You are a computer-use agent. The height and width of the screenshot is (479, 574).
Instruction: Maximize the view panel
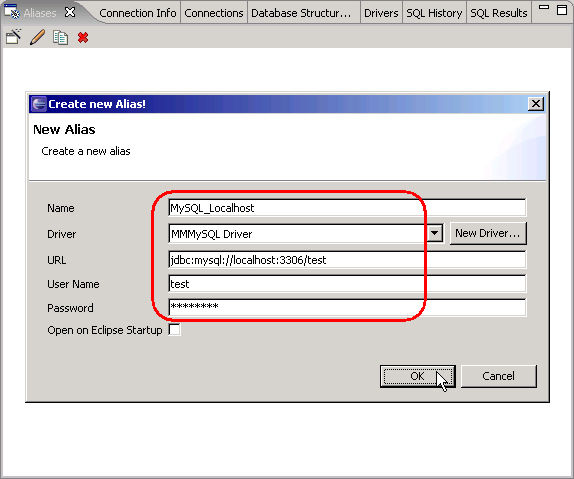click(x=562, y=10)
